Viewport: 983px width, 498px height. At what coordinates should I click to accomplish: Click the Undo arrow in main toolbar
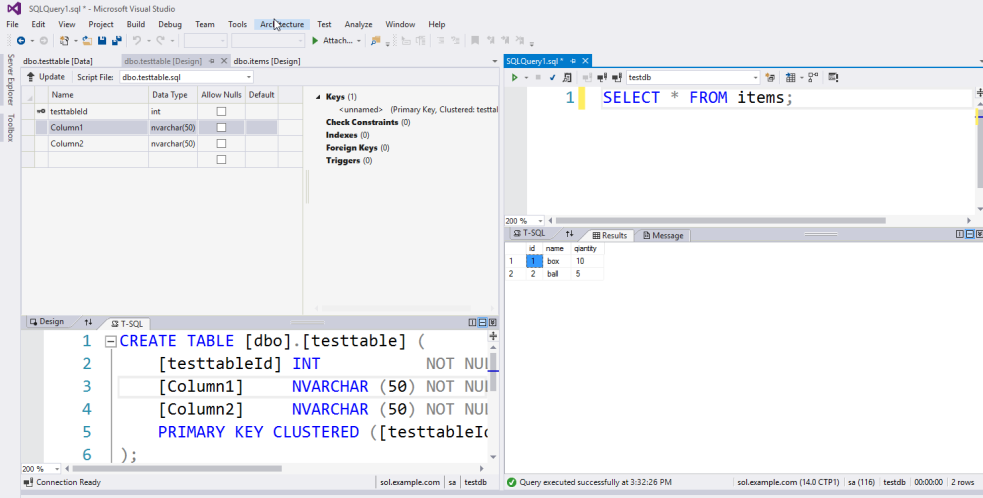(x=136, y=41)
